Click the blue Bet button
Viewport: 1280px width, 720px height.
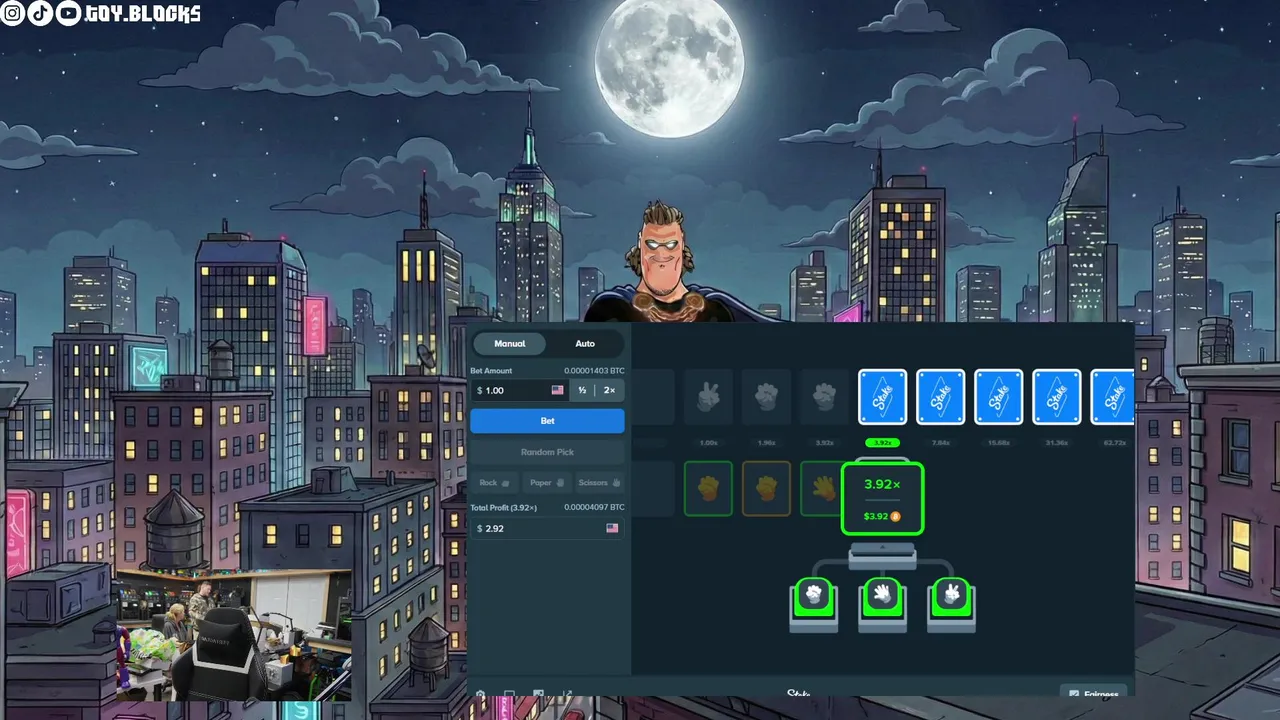pyautogui.click(x=547, y=421)
